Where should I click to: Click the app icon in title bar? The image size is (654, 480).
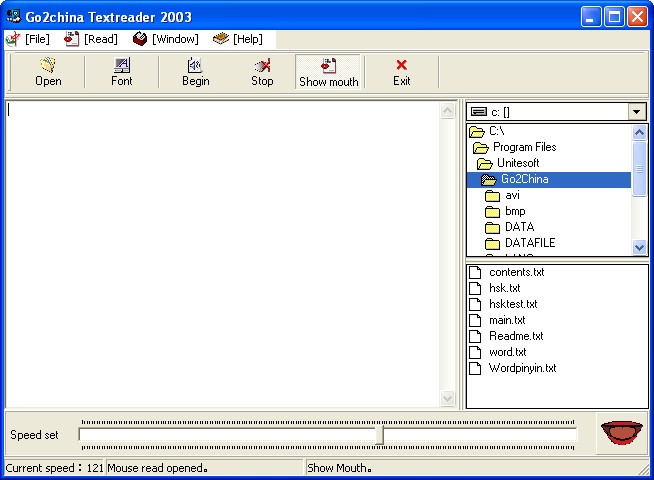[x=13, y=17]
